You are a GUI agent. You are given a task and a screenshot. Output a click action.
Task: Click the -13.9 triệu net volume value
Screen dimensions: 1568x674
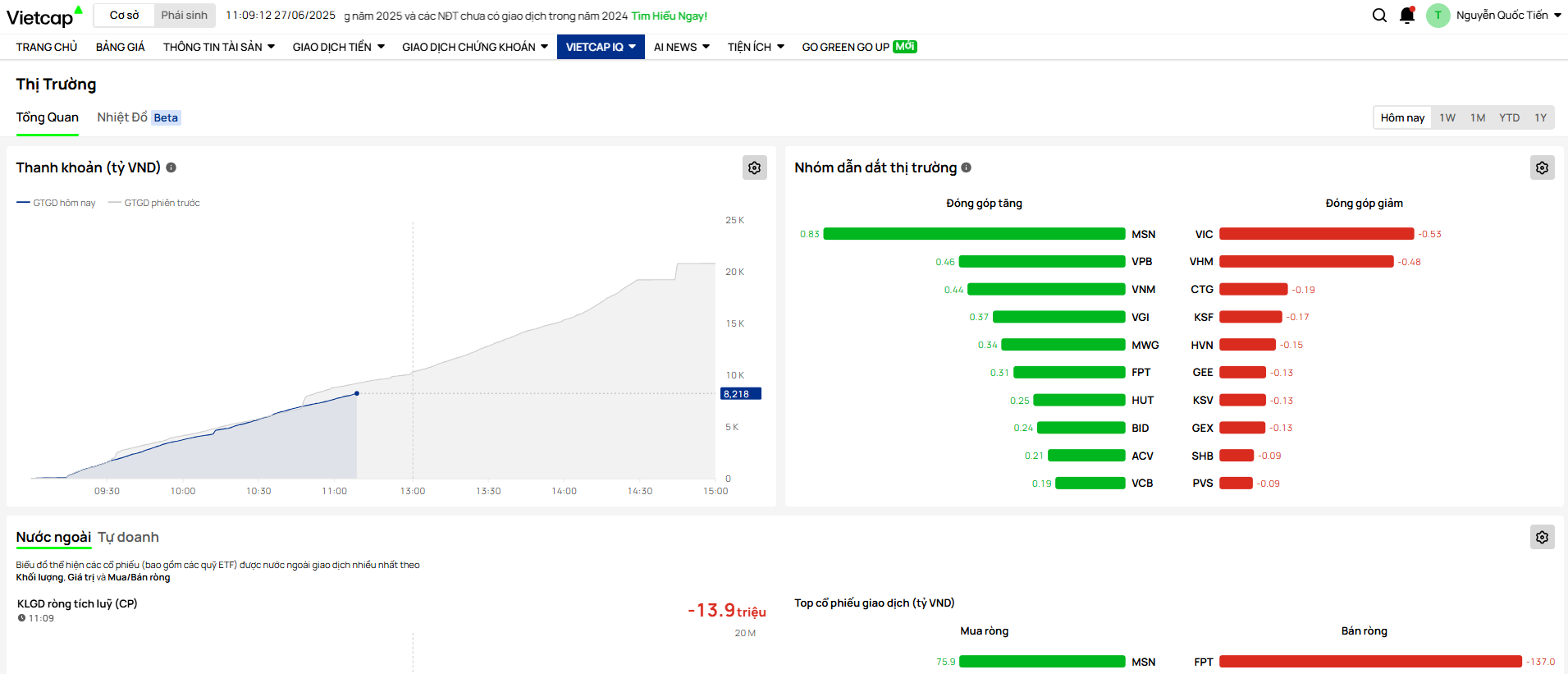(x=727, y=610)
